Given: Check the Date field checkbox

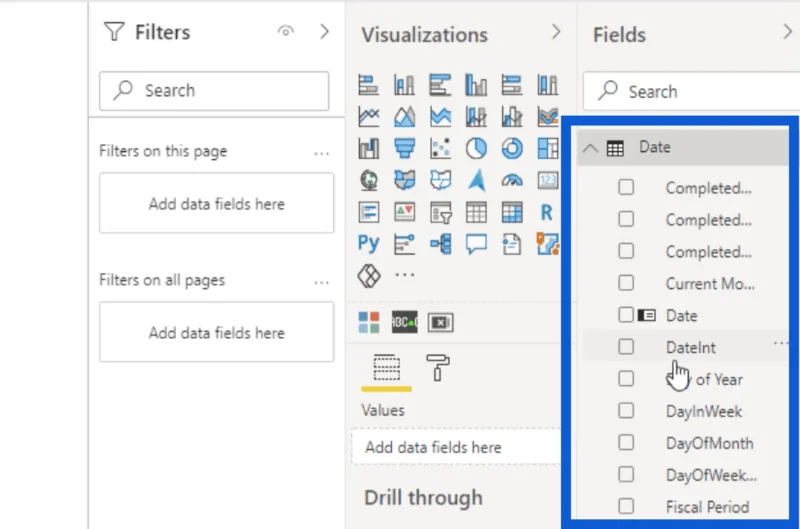Looking at the screenshot, I should pyautogui.click(x=626, y=315).
